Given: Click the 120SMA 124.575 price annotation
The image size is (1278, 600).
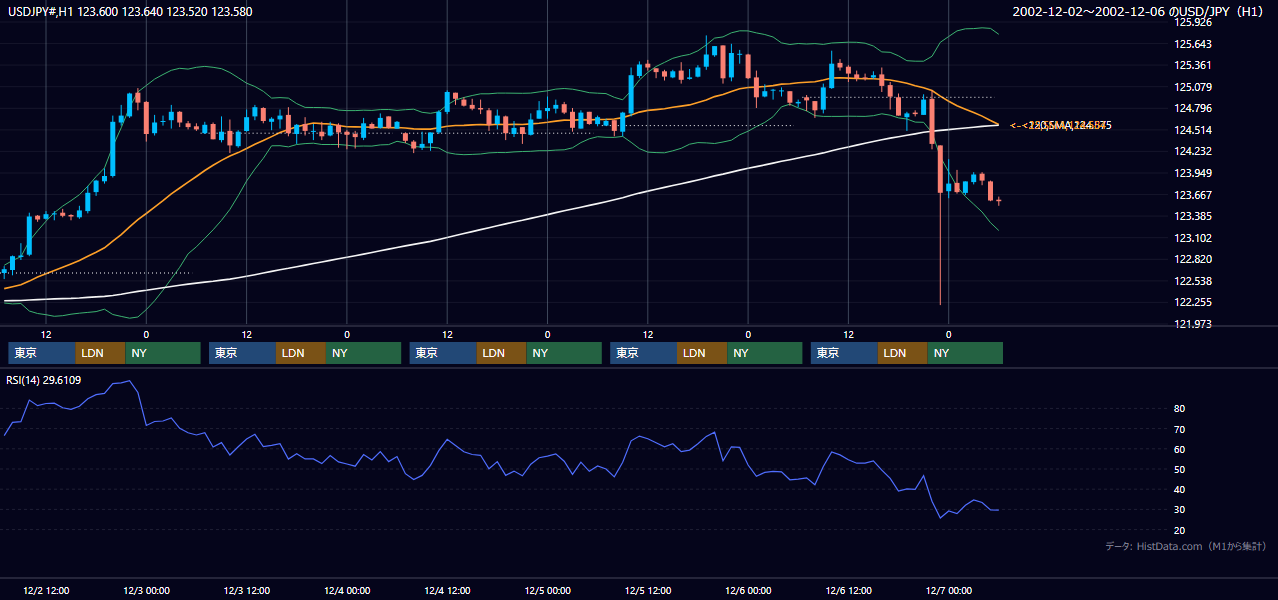Looking at the screenshot, I should (x=1061, y=125).
